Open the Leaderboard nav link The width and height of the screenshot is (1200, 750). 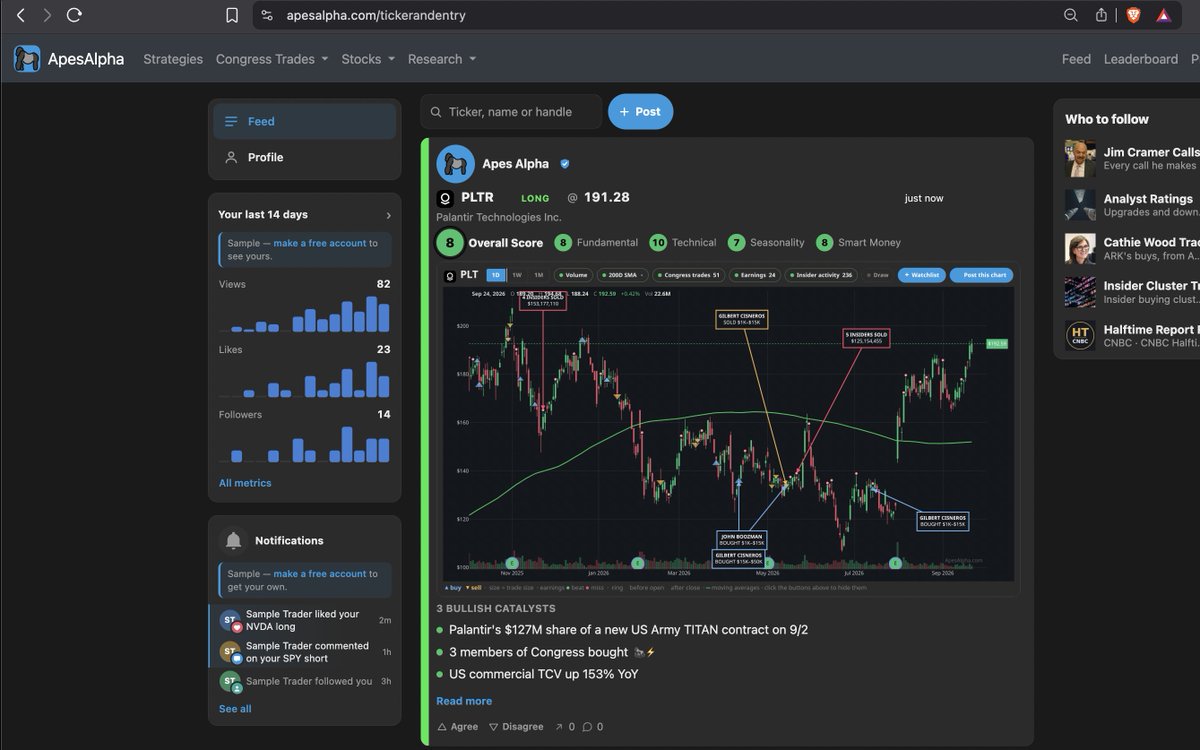[1141, 59]
